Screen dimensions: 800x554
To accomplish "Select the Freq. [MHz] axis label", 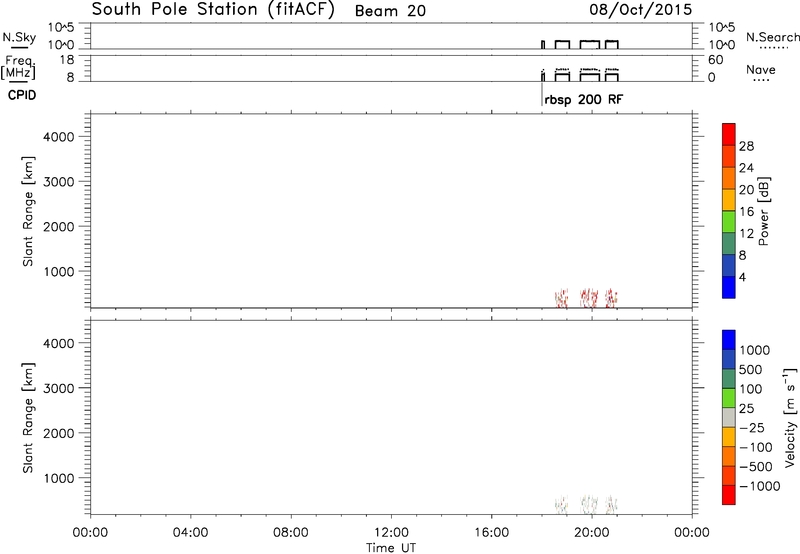I will click(x=19, y=69).
